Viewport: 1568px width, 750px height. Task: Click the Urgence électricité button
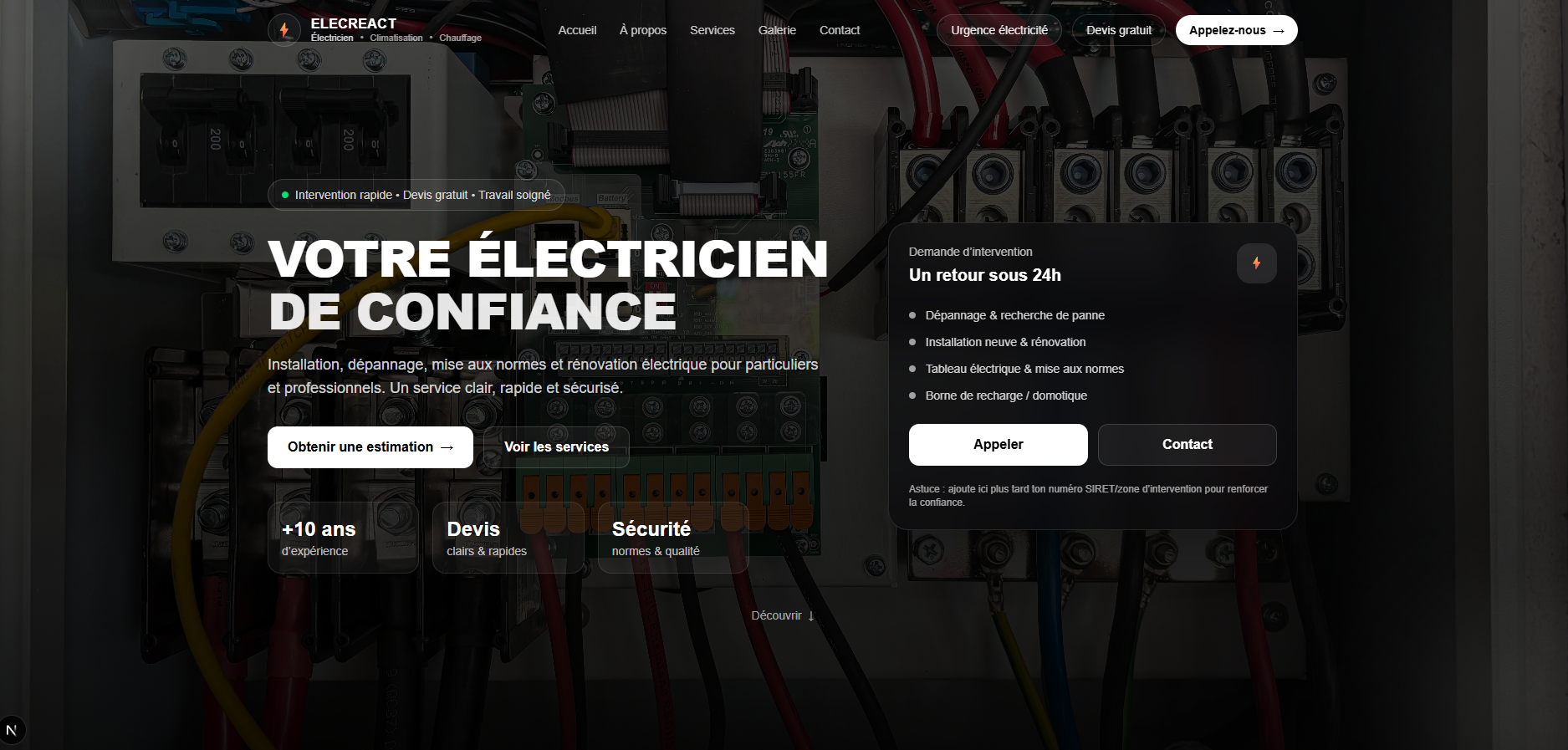[999, 30]
